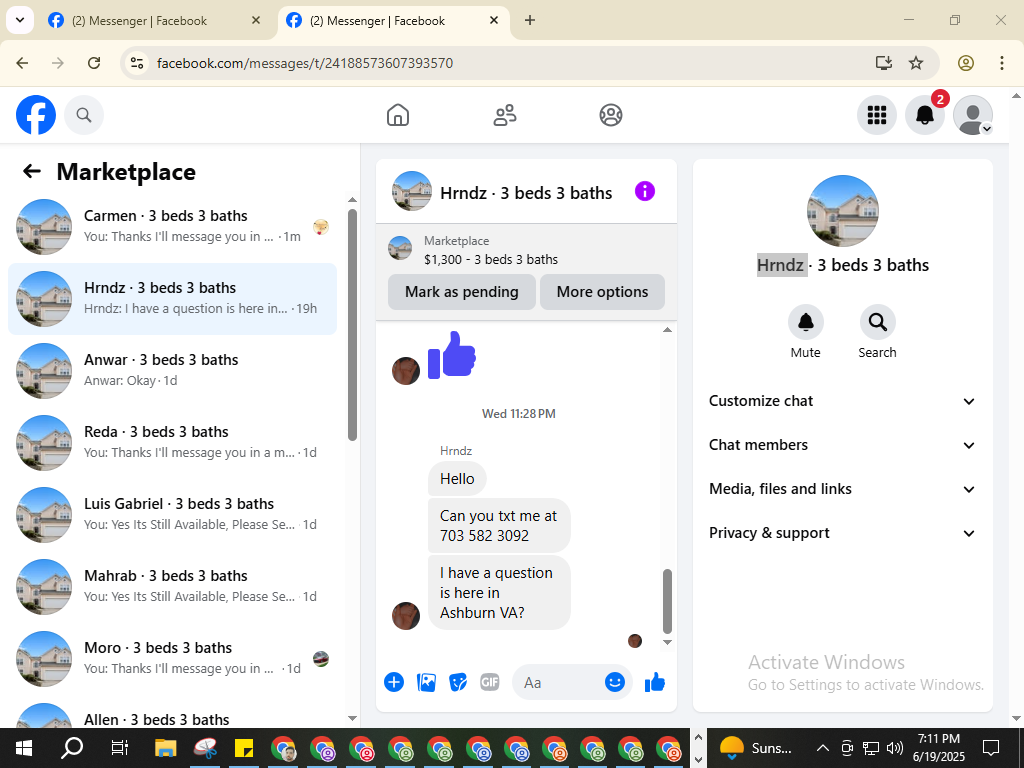Open the Mahrab conversation
This screenshot has height=768, width=1024.
pos(172,586)
